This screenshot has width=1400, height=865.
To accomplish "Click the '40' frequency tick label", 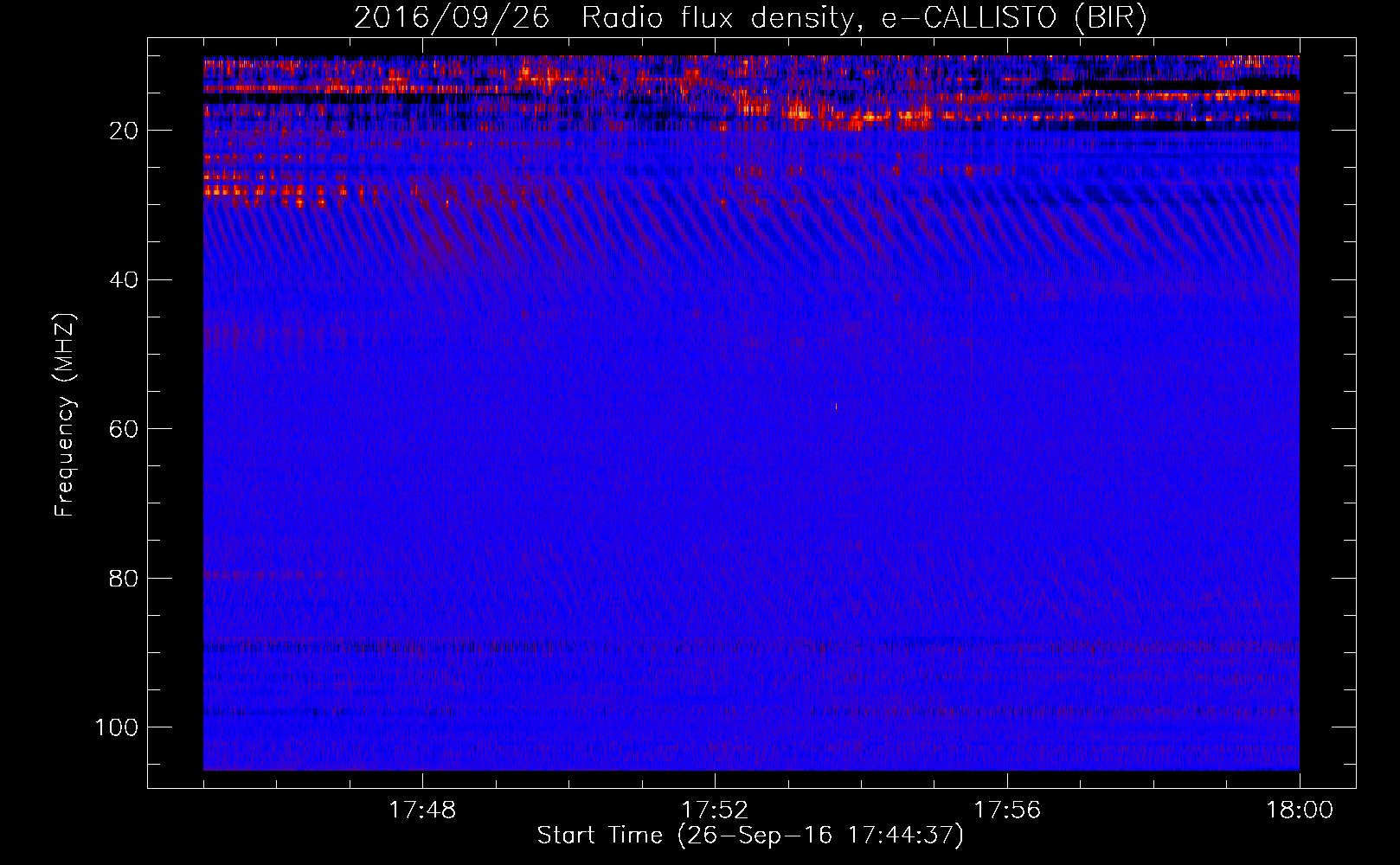I will click(x=123, y=280).
